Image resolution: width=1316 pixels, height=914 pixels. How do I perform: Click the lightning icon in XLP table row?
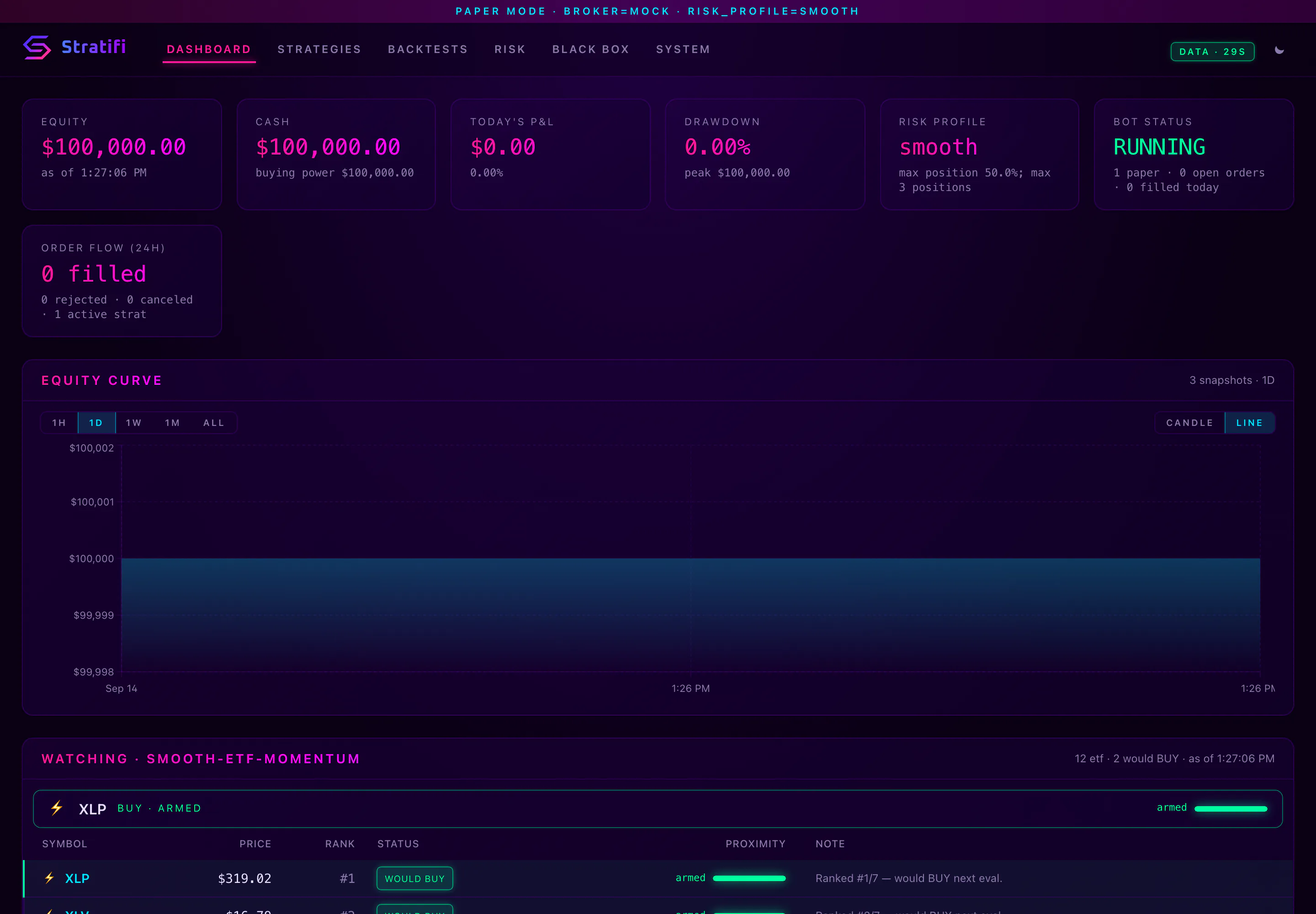[50, 878]
